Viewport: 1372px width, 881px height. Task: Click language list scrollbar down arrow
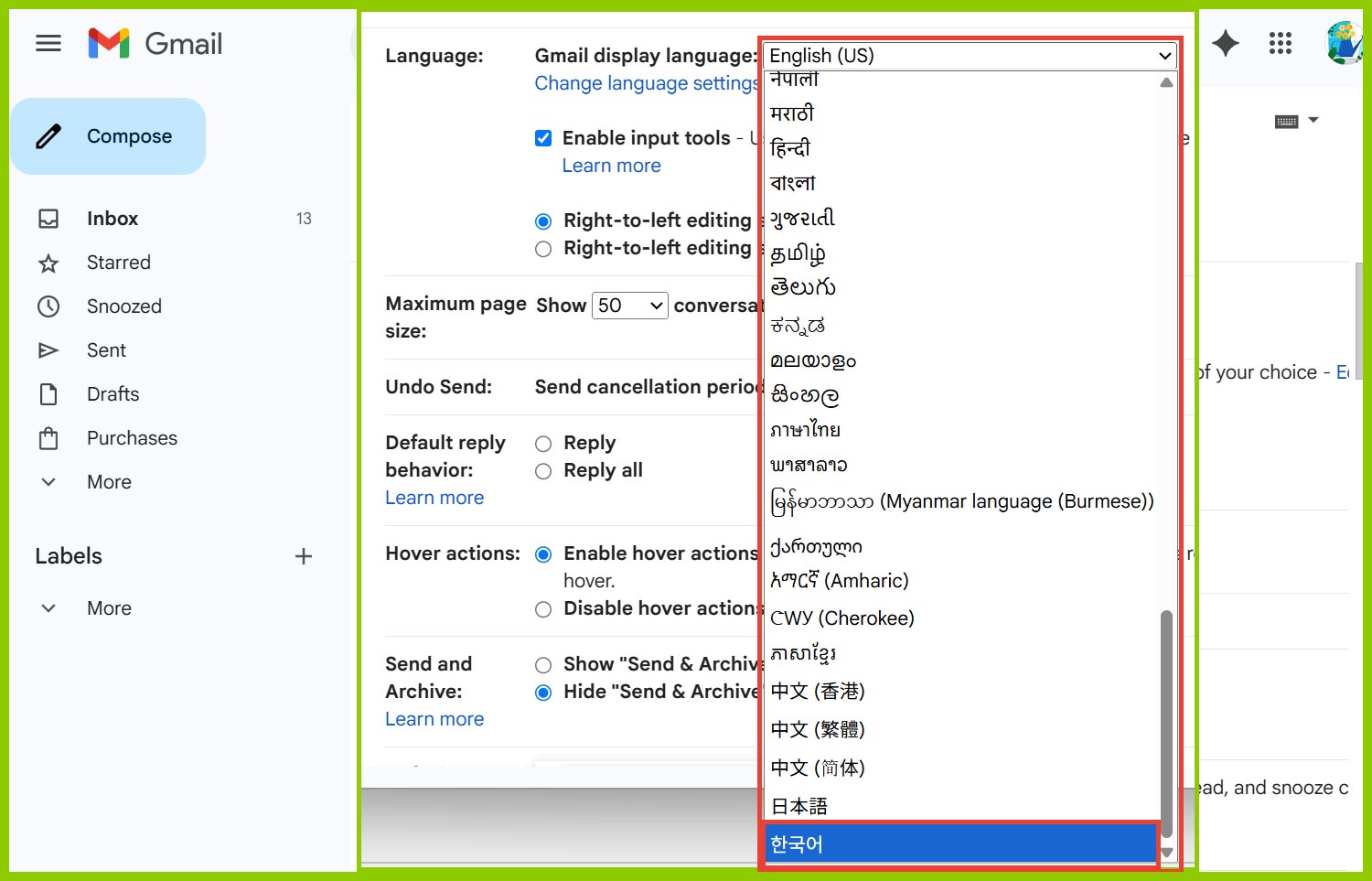(1166, 853)
